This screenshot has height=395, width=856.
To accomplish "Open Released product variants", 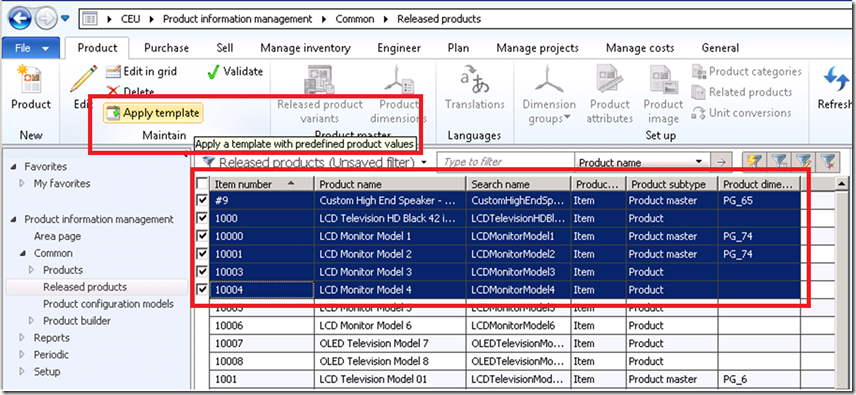I will tap(320, 95).
